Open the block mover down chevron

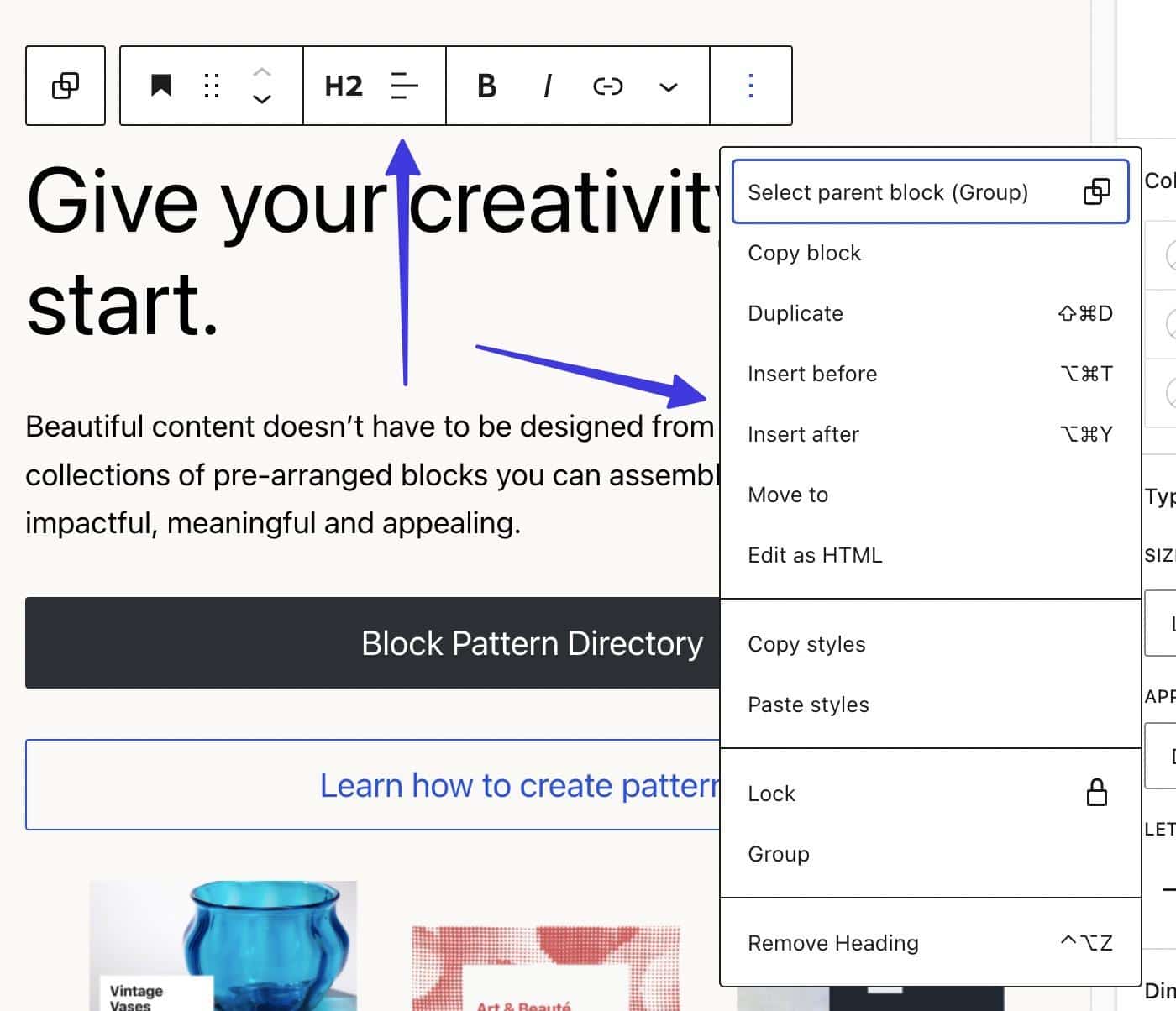pos(261,99)
